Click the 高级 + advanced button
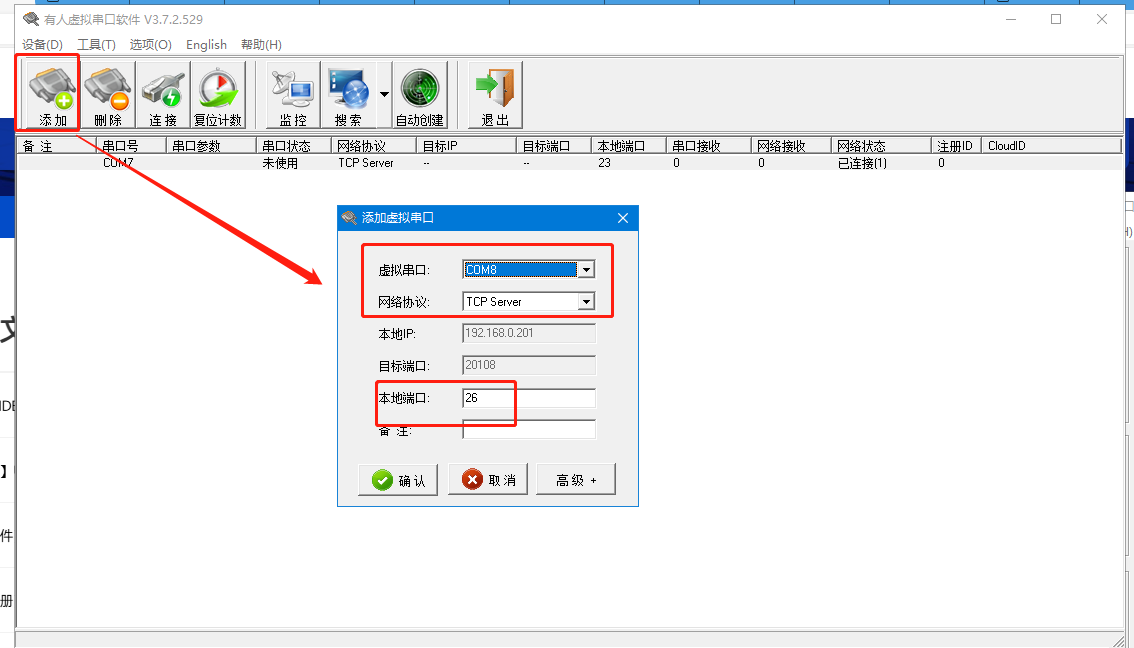This screenshot has height=648, width=1134. (x=576, y=479)
